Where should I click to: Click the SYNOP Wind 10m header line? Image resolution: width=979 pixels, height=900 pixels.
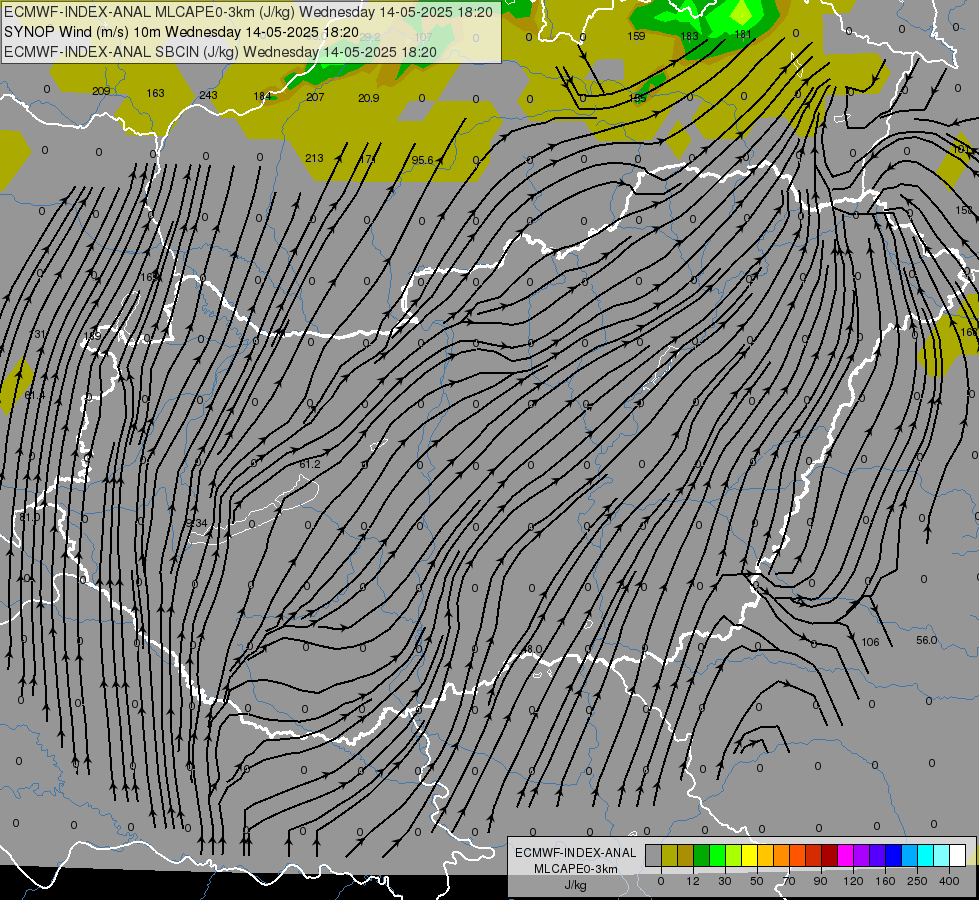click(x=181, y=32)
